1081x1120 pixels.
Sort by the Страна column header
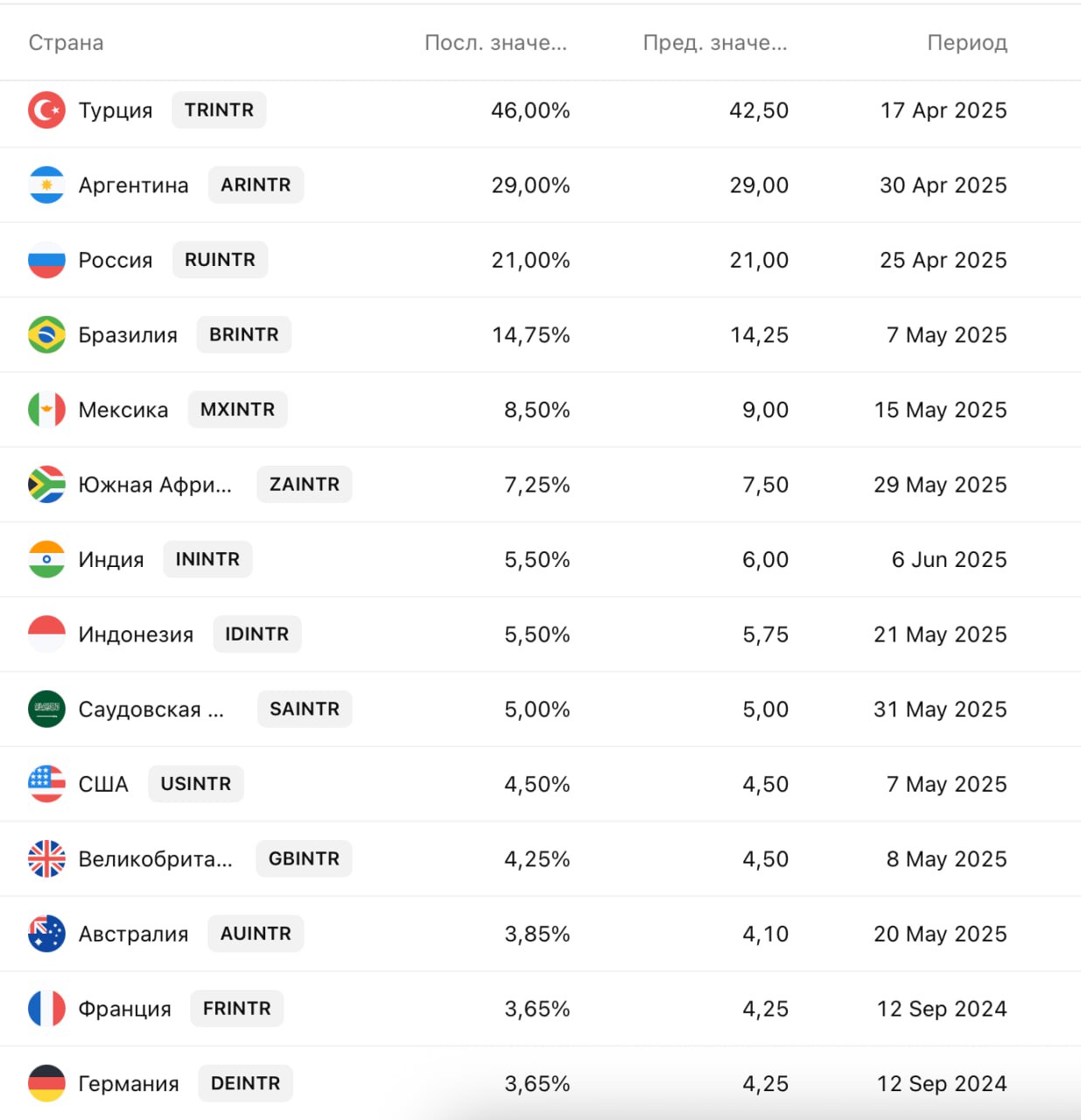tap(67, 43)
